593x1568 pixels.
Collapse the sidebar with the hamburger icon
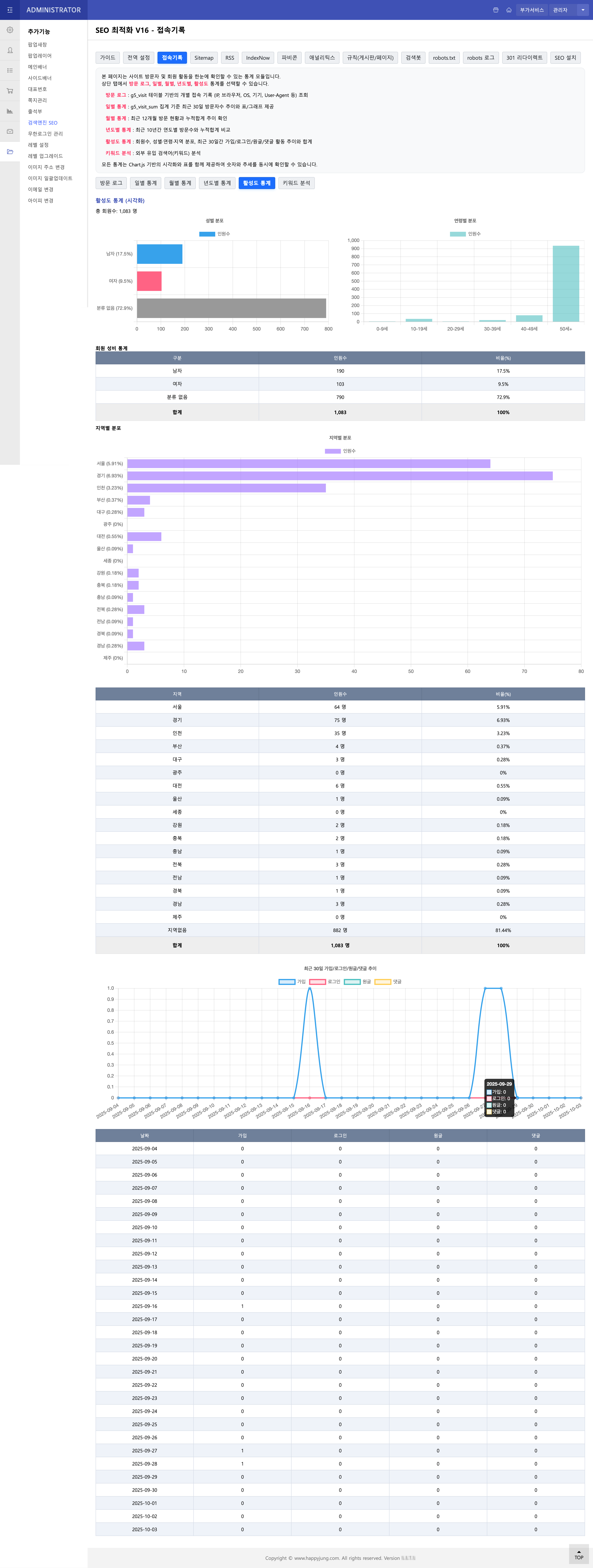pos(10,10)
